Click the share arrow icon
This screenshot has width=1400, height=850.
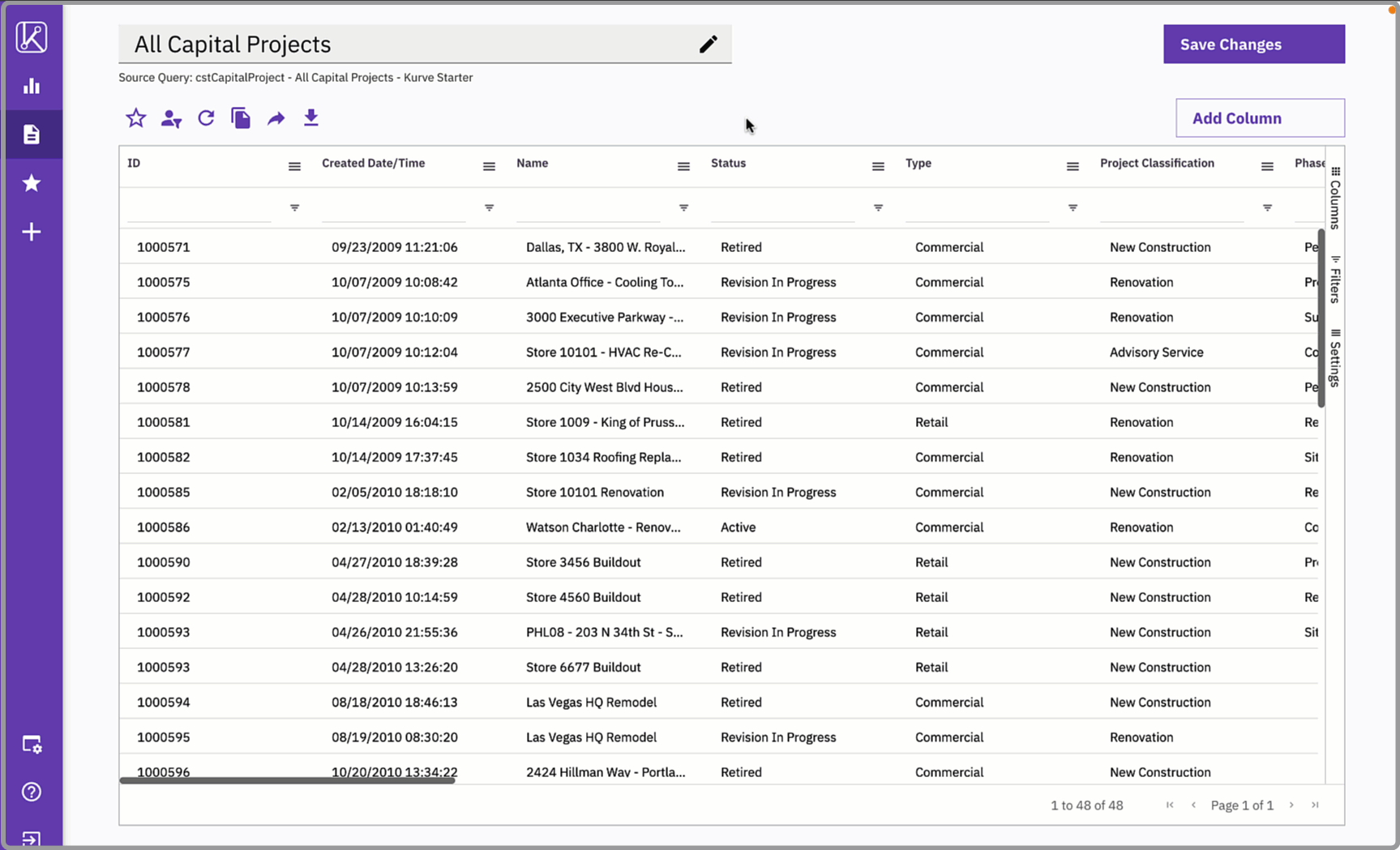pos(276,118)
